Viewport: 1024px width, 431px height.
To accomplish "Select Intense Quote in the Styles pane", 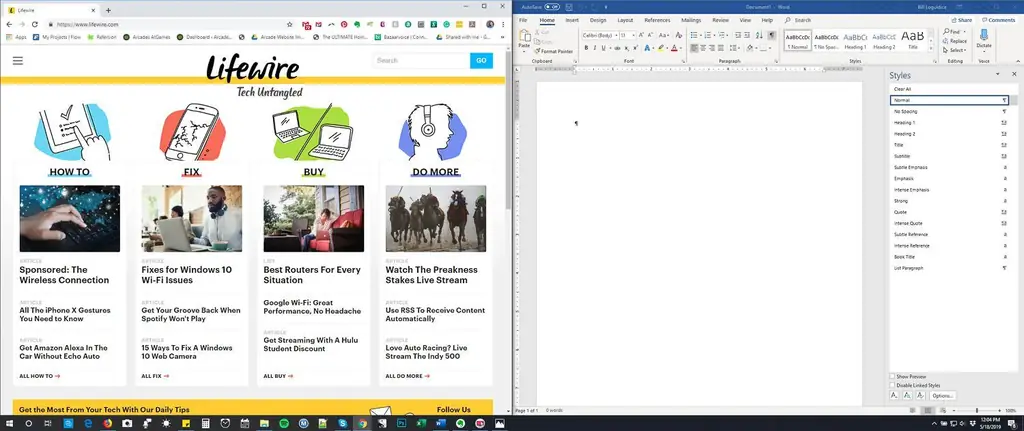I will pyautogui.click(x=950, y=223).
